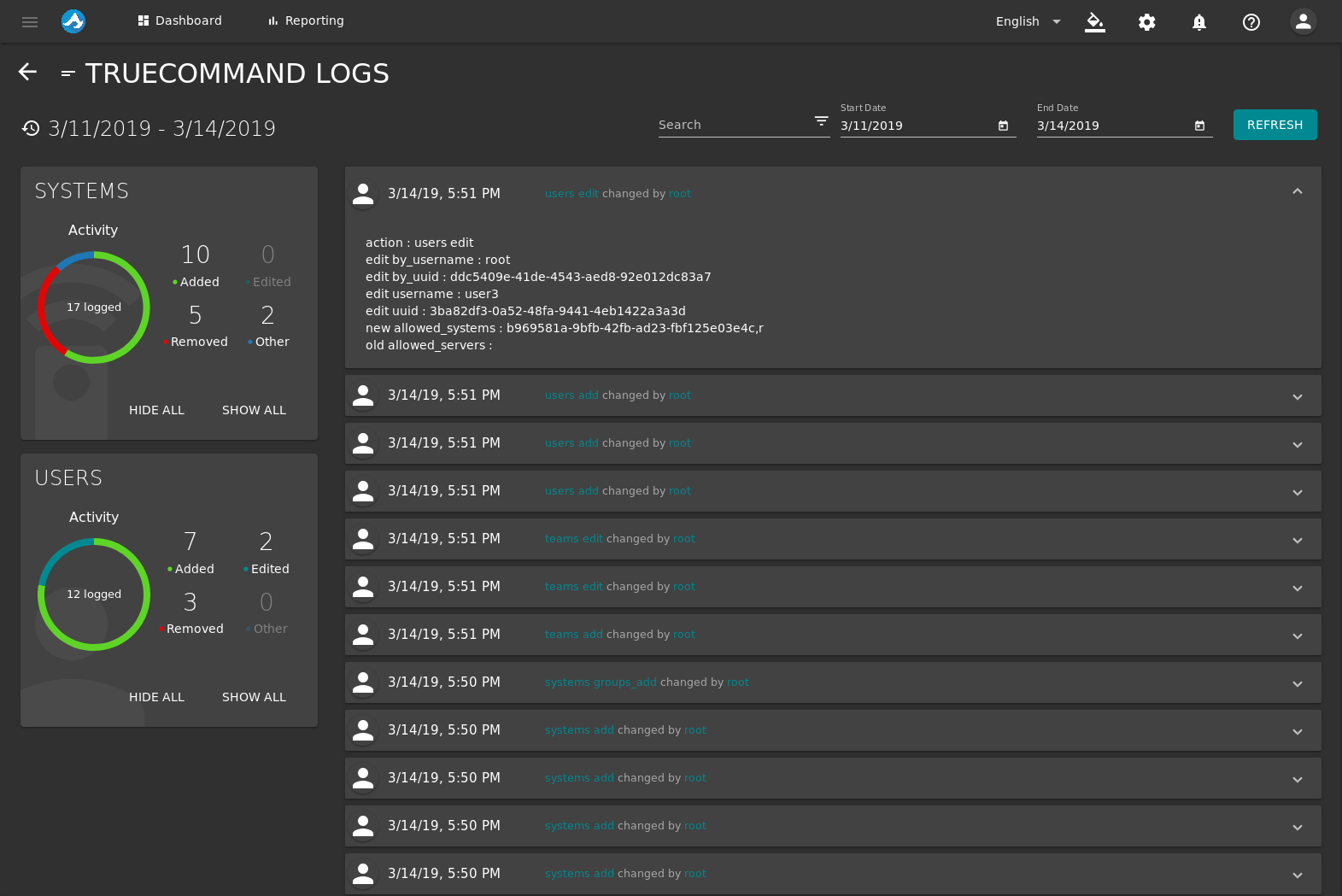The height and width of the screenshot is (896, 1342).
Task: Click person icon on teams add entry
Action: [363, 635]
